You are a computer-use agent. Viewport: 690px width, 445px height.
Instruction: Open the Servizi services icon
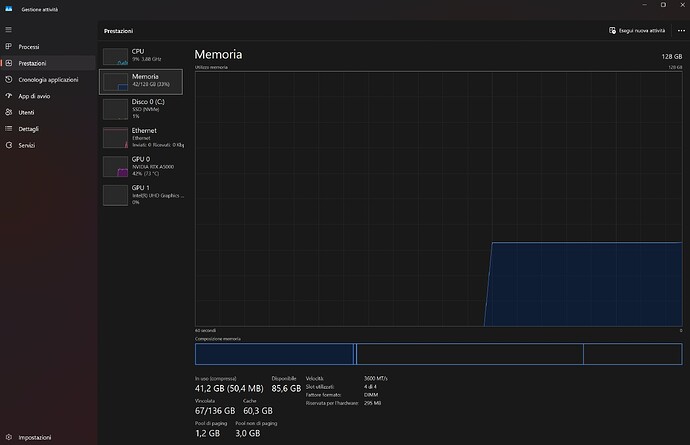(x=8, y=145)
